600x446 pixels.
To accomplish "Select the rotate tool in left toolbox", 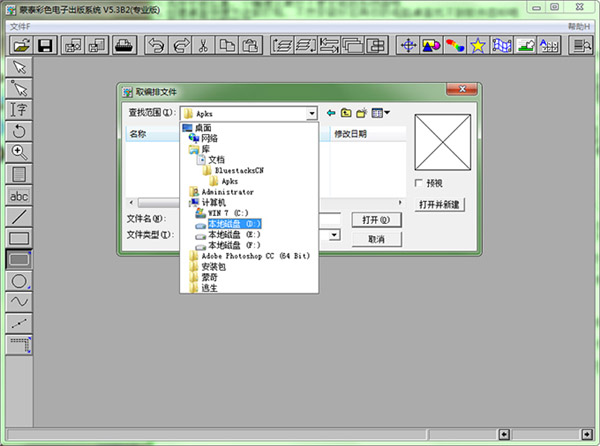I will coord(18,131).
